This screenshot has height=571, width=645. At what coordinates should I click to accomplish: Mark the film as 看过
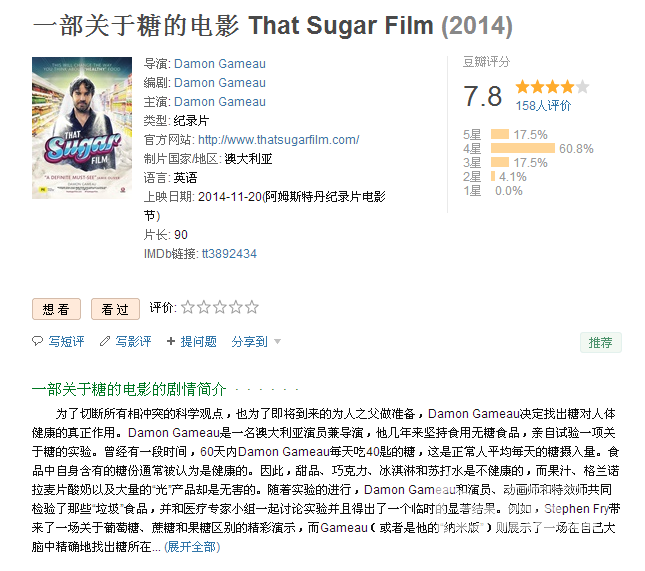pyautogui.click(x=115, y=309)
